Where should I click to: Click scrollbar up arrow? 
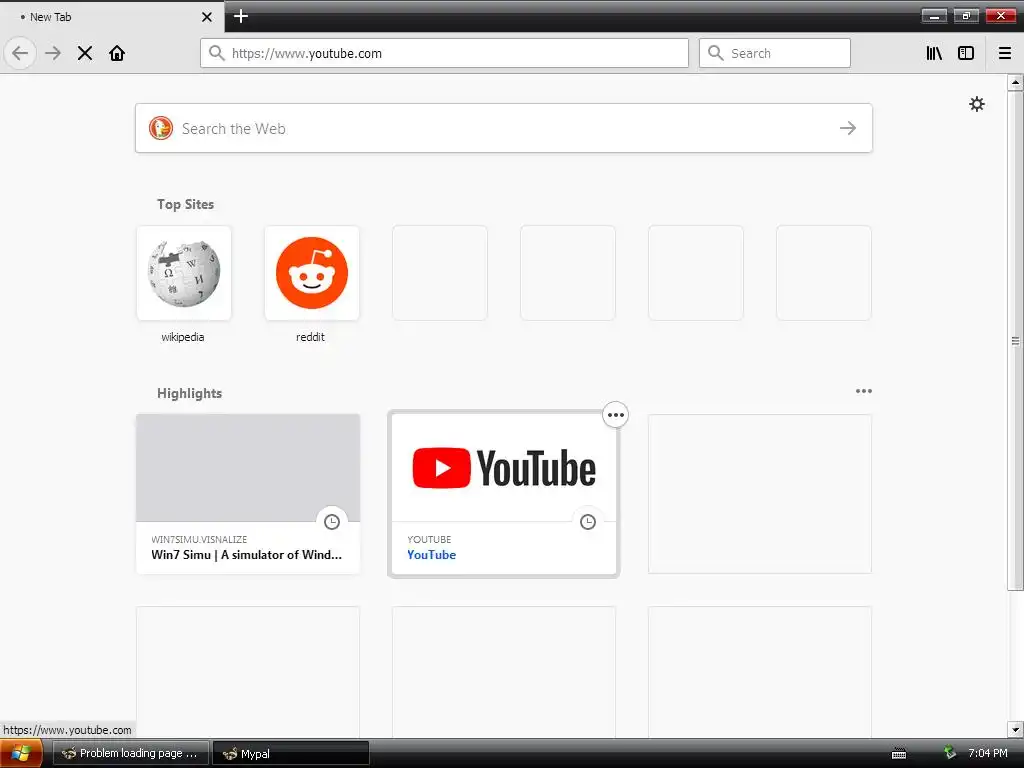coord(1015,82)
